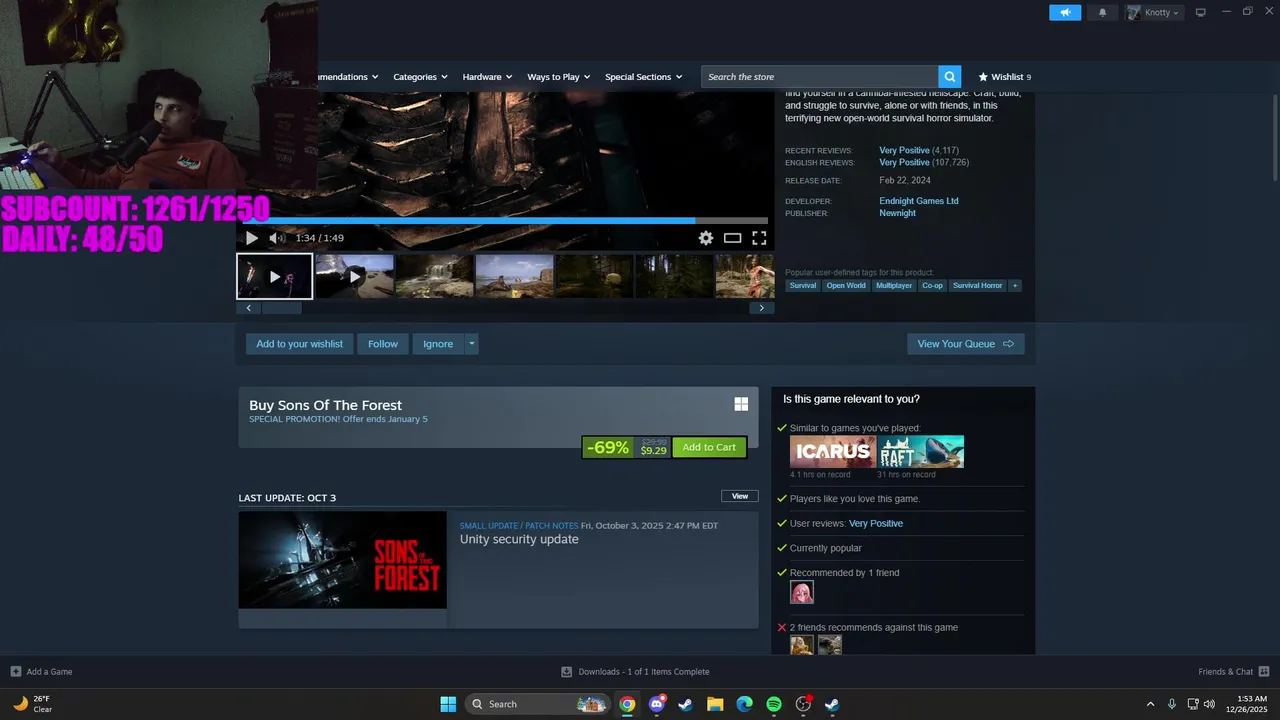Open Very Positive link beside User reviews
The image size is (1280, 720).
point(876,524)
